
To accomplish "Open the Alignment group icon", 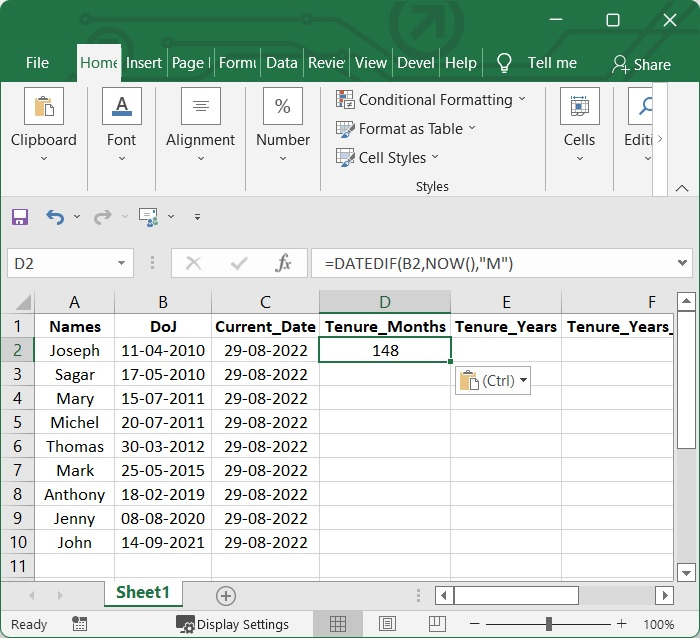I will (x=200, y=107).
